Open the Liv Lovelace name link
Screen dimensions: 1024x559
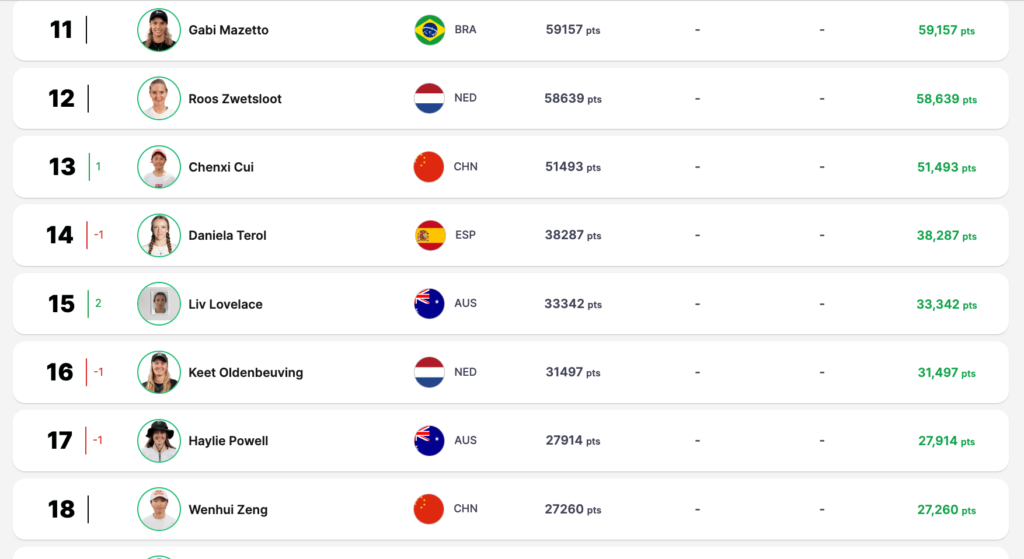tap(225, 304)
